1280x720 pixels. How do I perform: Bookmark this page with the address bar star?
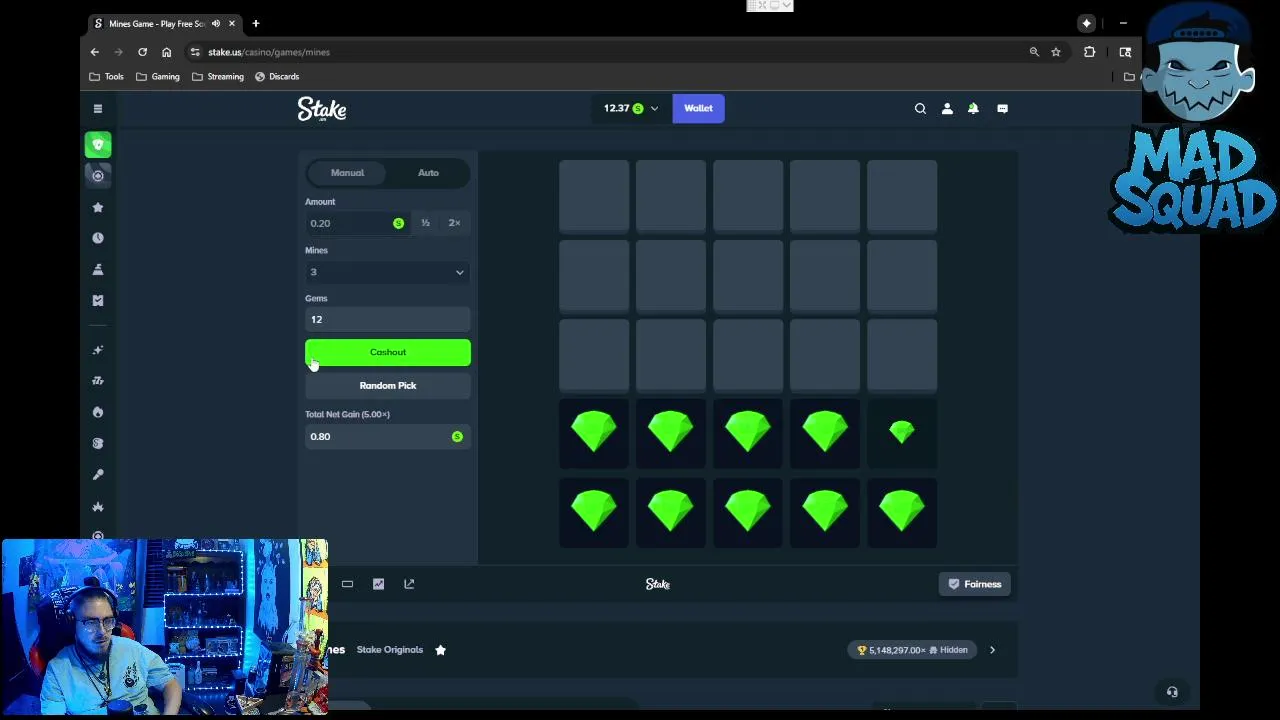[x=1056, y=52]
